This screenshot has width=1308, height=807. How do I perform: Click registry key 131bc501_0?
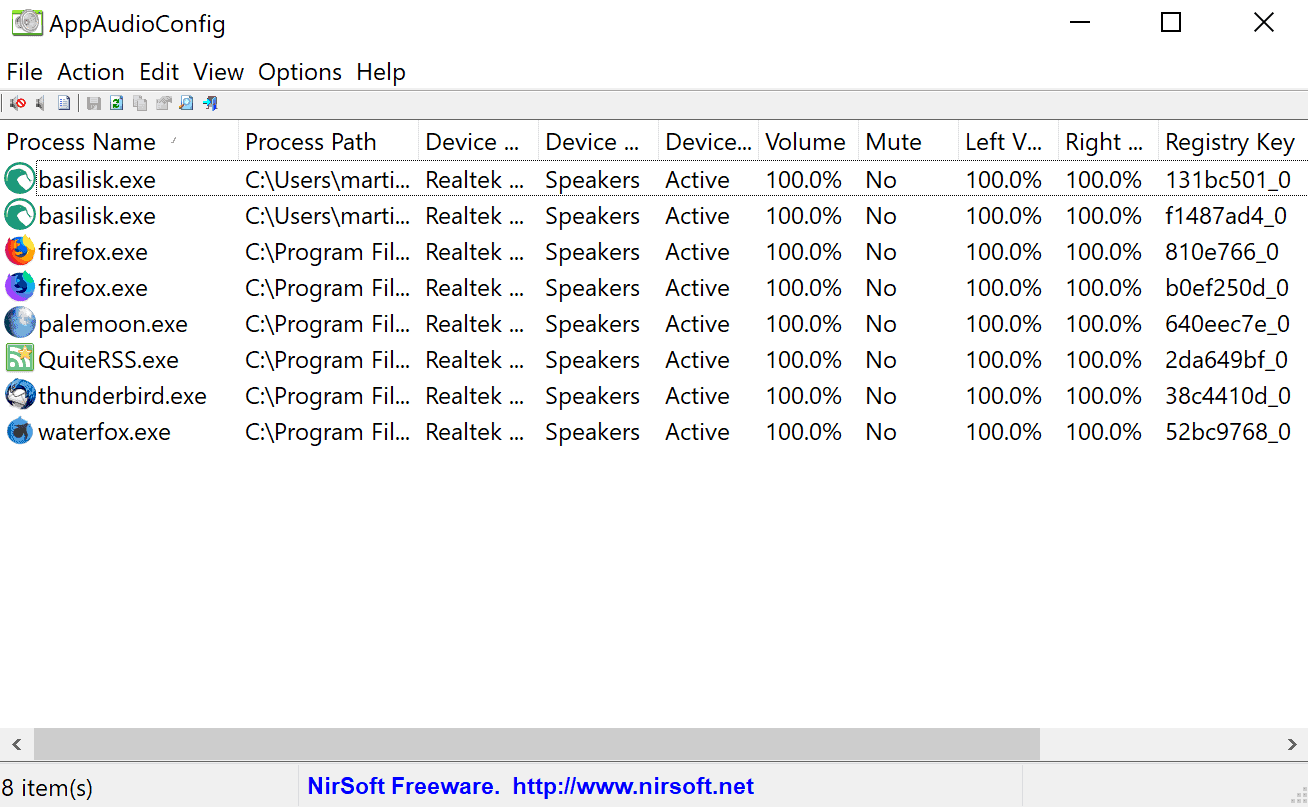pos(1228,180)
